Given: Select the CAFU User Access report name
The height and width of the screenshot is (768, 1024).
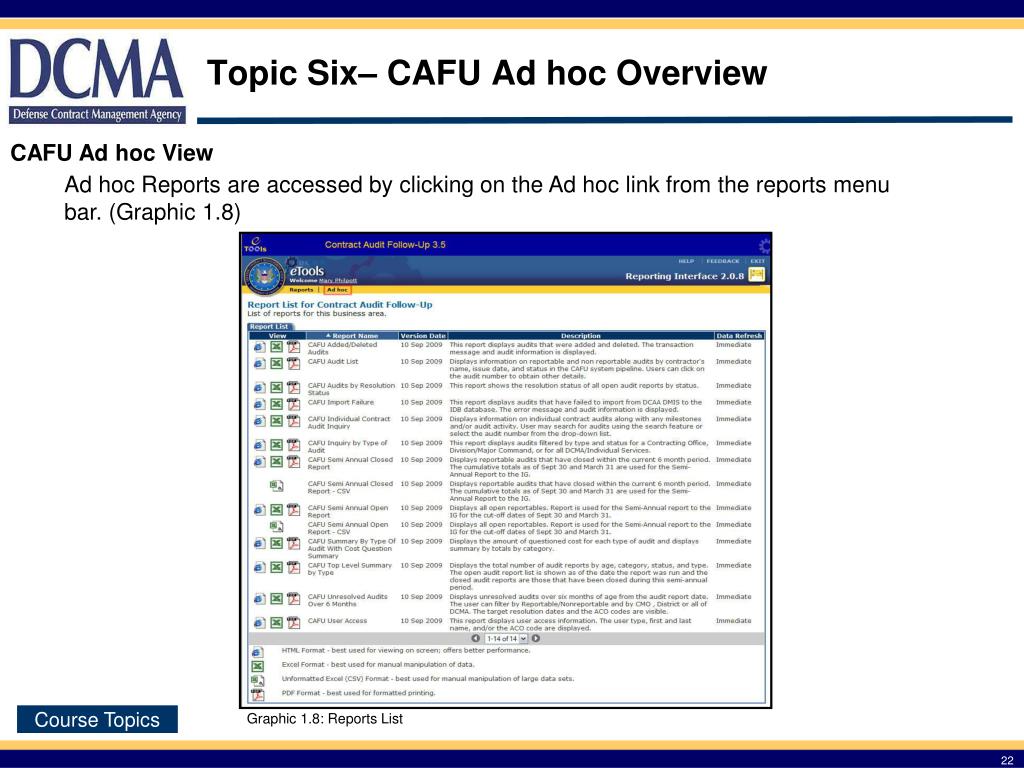Looking at the screenshot, I should [337, 620].
